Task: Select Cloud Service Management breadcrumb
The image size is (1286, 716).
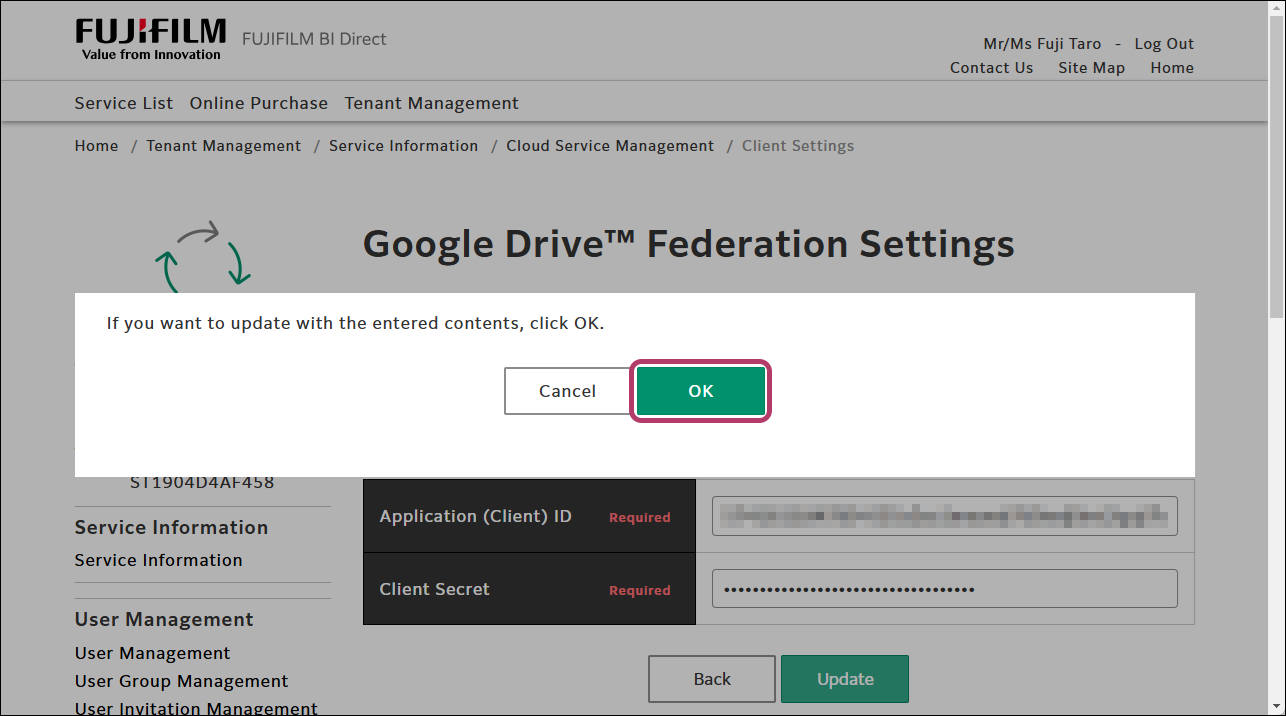Action: (610, 146)
